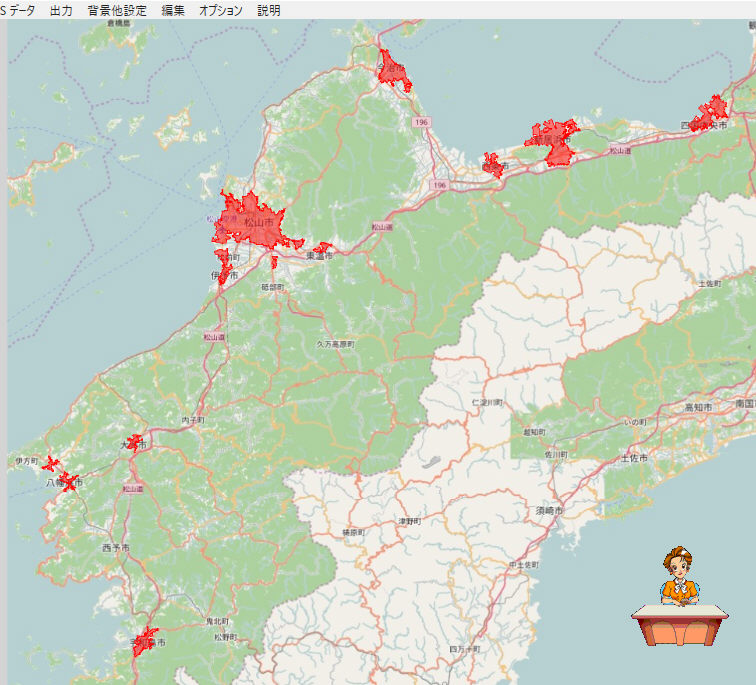The width and height of the screenshot is (756, 685).
Task: Select the red 新居浜市 polygon
Action: [552, 140]
